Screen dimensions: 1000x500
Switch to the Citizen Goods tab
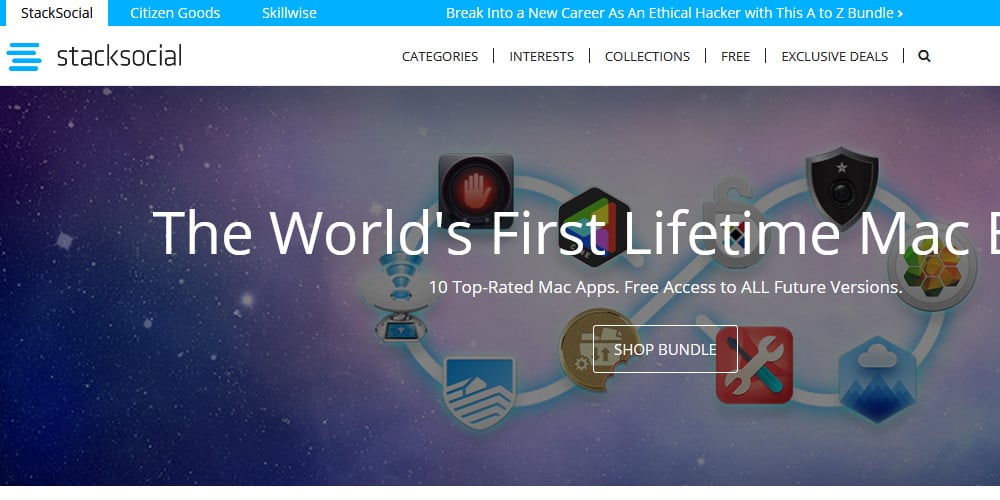point(175,13)
